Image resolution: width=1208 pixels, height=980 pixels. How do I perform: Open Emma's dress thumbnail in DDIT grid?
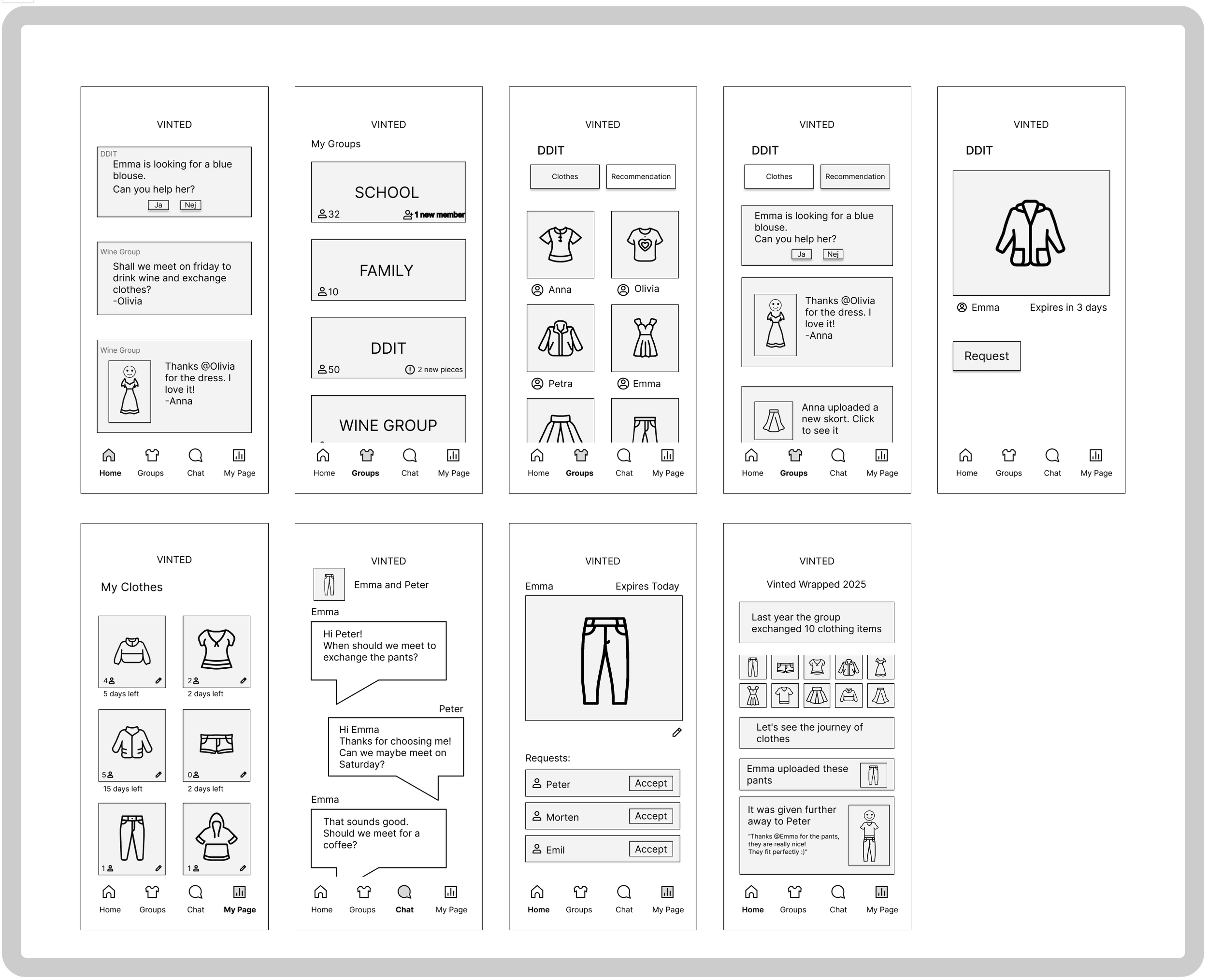(645, 339)
